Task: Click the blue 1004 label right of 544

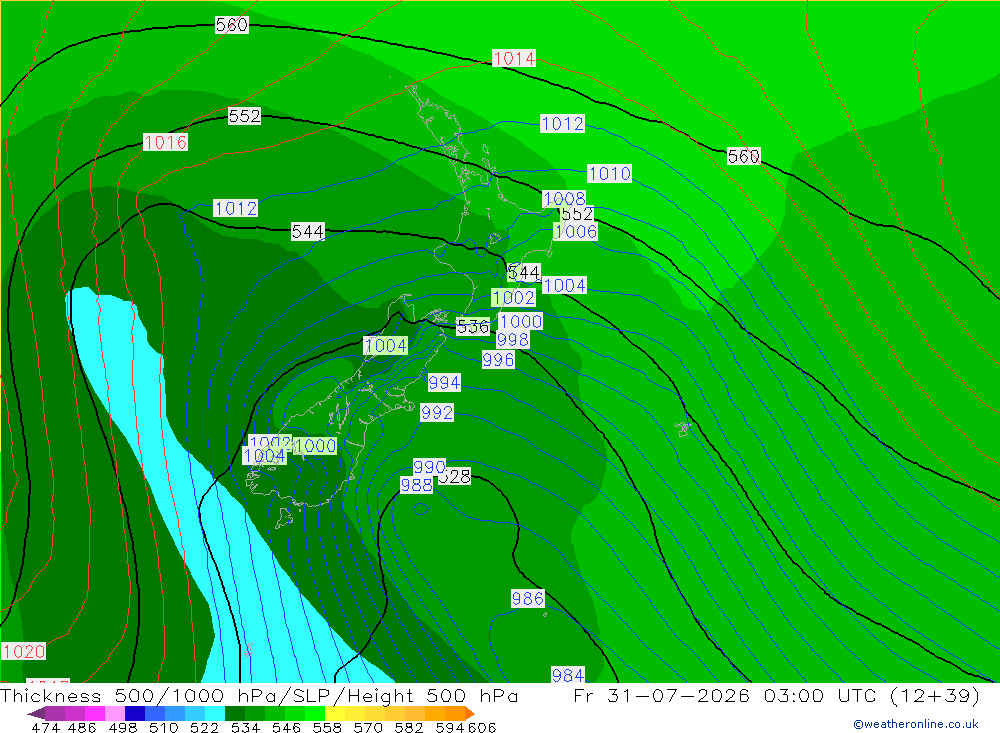Action: [x=564, y=285]
